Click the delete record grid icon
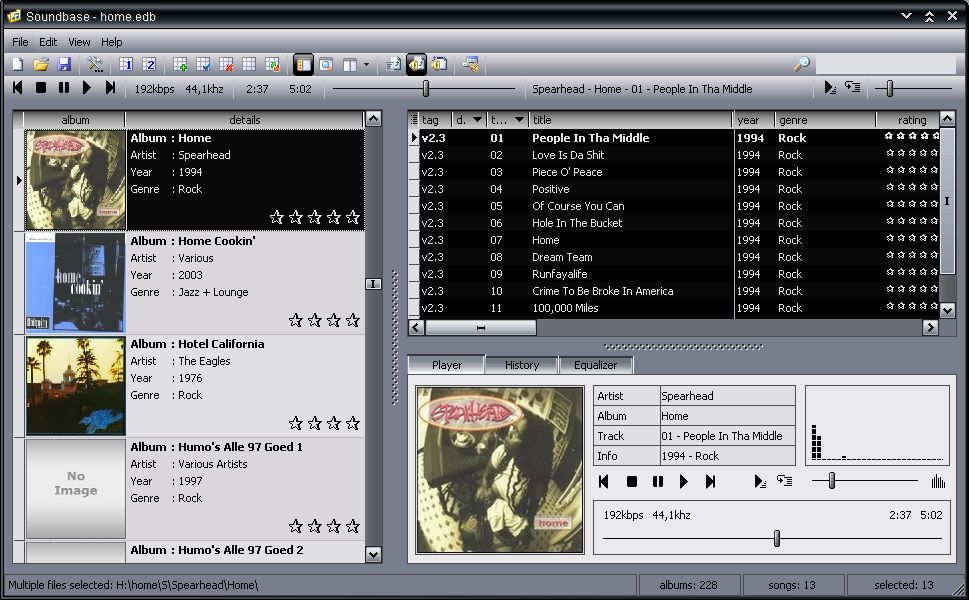Viewport: 969px width, 600px height. 226,65
